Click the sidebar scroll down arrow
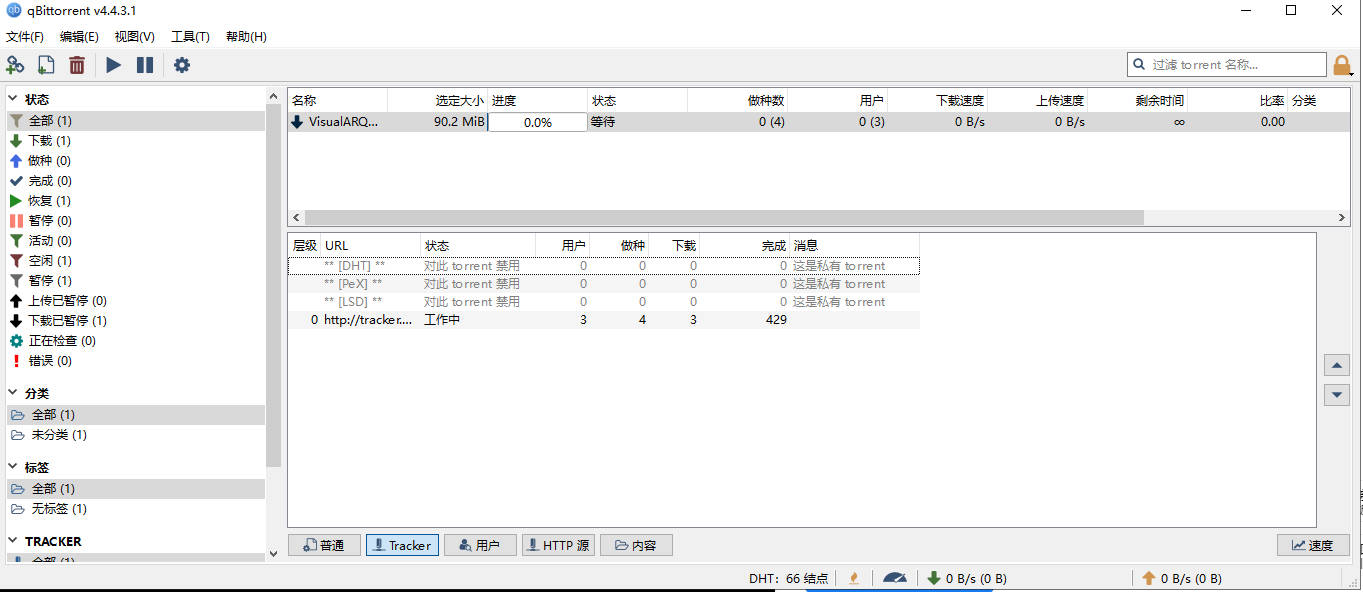This screenshot has width=1363, height=592. (x=274, y=552)
